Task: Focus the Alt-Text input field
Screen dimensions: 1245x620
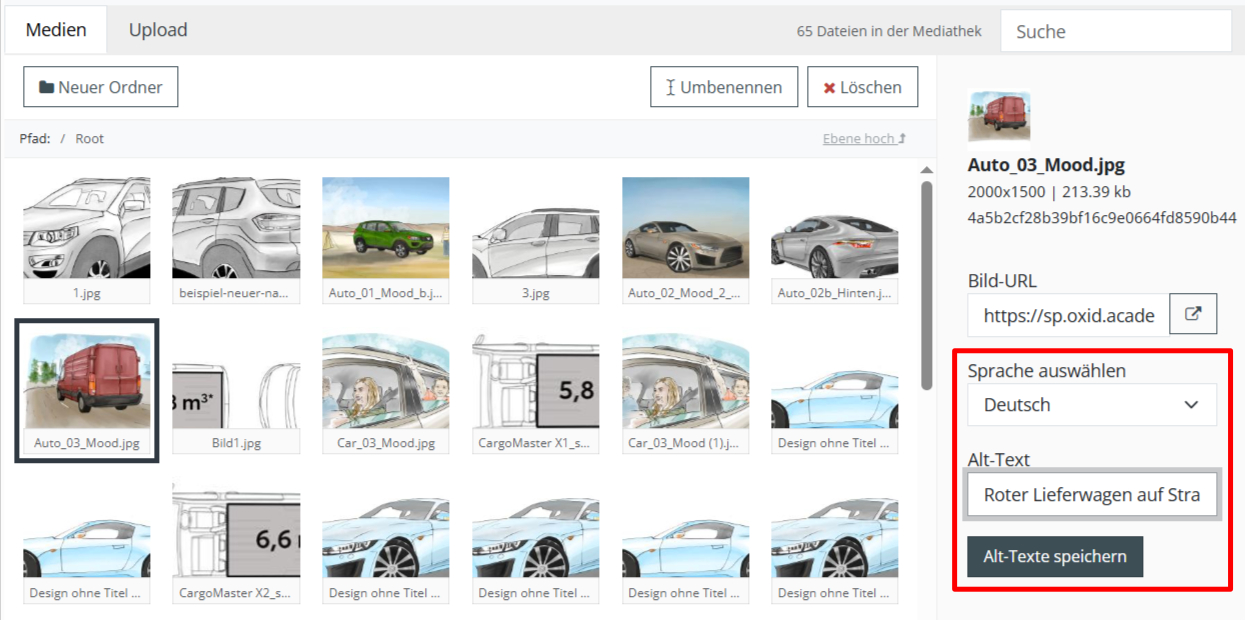Action: click(1092, 495)
